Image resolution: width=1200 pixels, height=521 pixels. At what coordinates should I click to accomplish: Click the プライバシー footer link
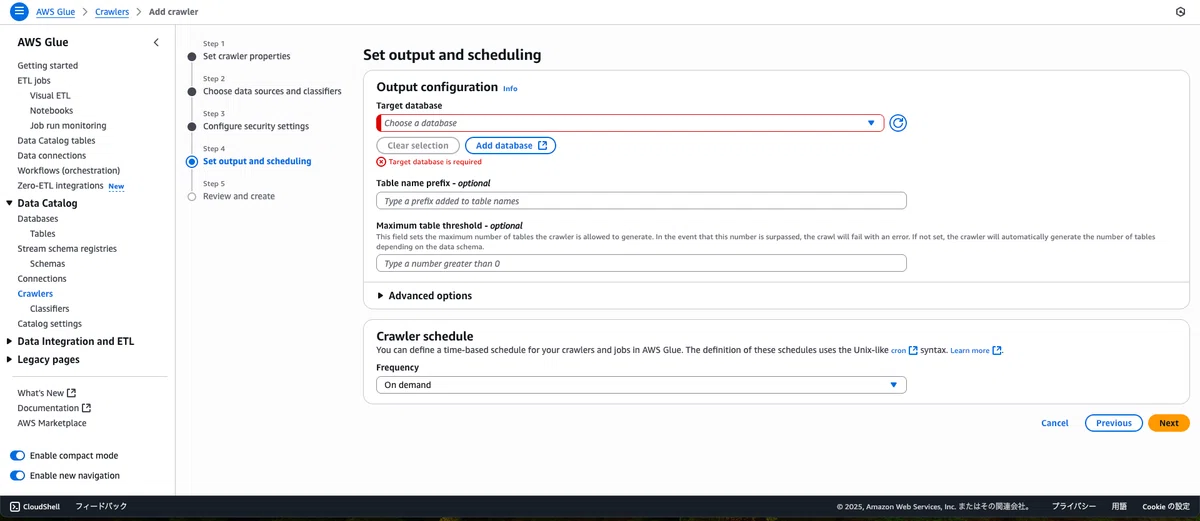pos(1074,507)
